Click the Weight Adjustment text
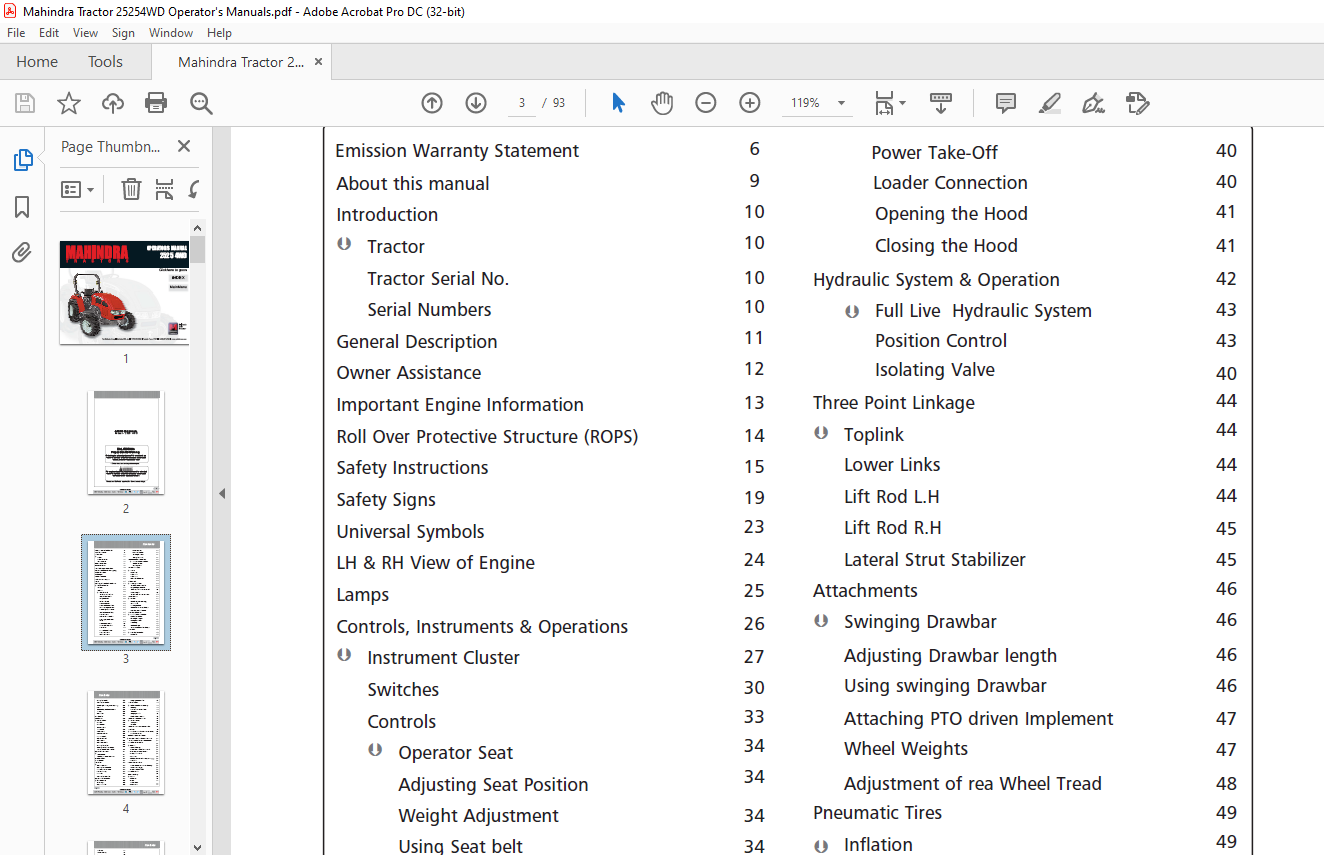 click(x=478, y=816)
